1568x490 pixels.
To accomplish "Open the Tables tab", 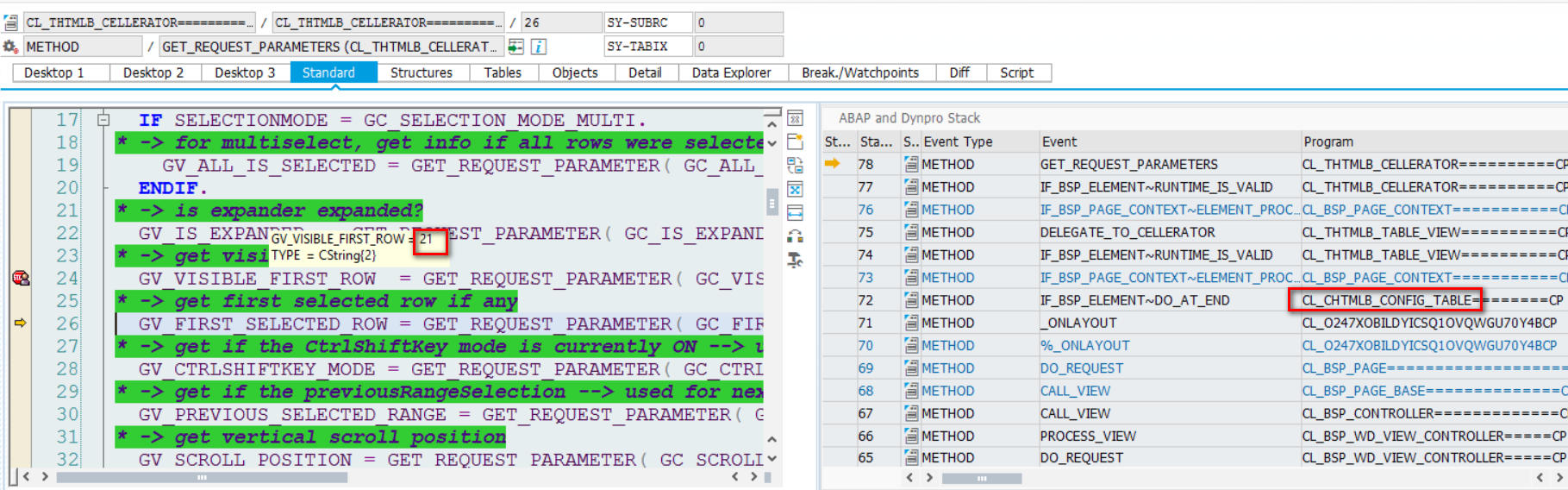I will (503, 72).
